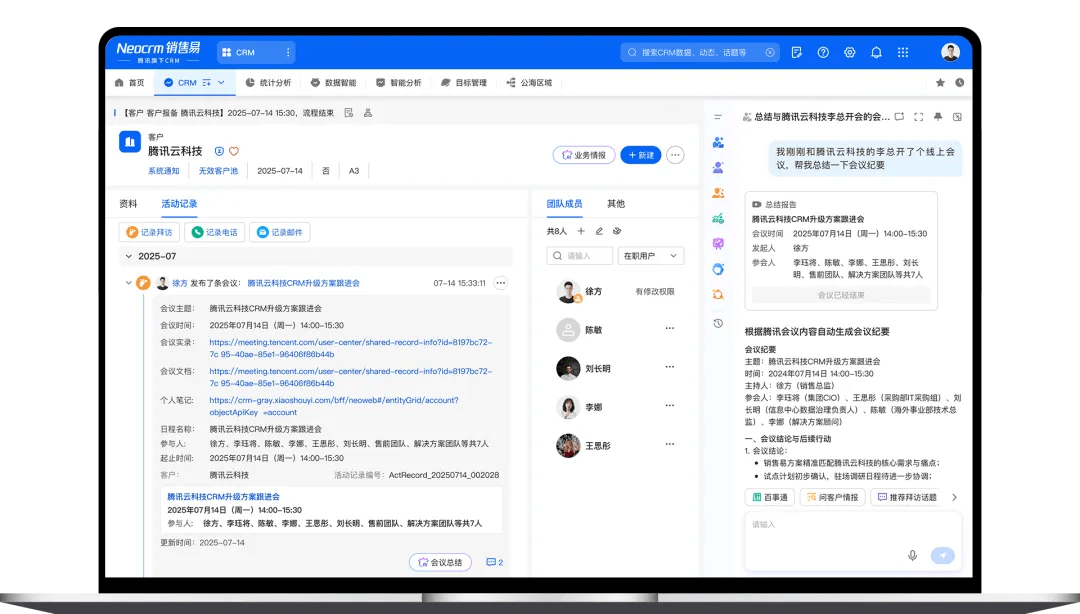Open the user profile avatar
This screenshot has height=614, width=1080.
(x=951, y=52)
